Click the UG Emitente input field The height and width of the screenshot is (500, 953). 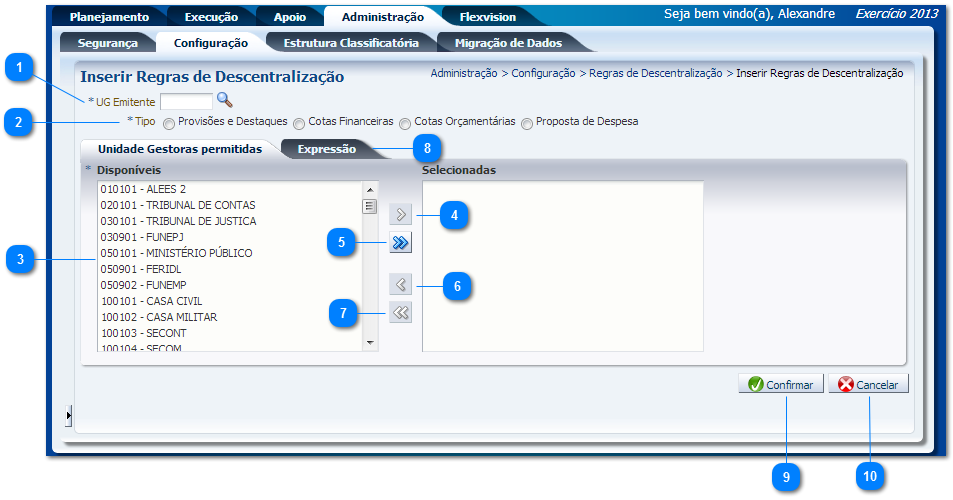186,101
